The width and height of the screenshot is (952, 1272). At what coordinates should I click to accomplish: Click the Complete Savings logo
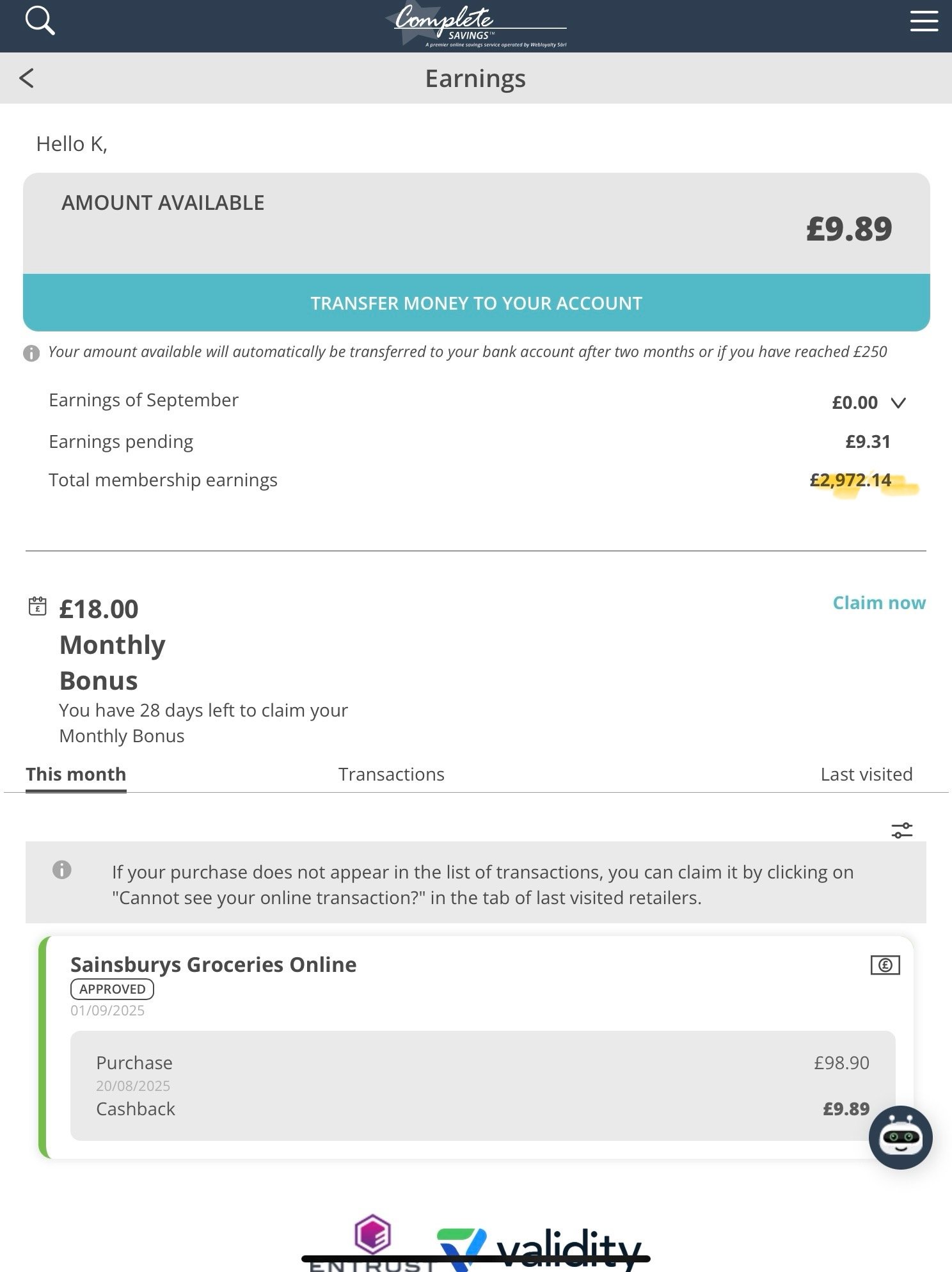pyautogui.click(x=476, y=26)
